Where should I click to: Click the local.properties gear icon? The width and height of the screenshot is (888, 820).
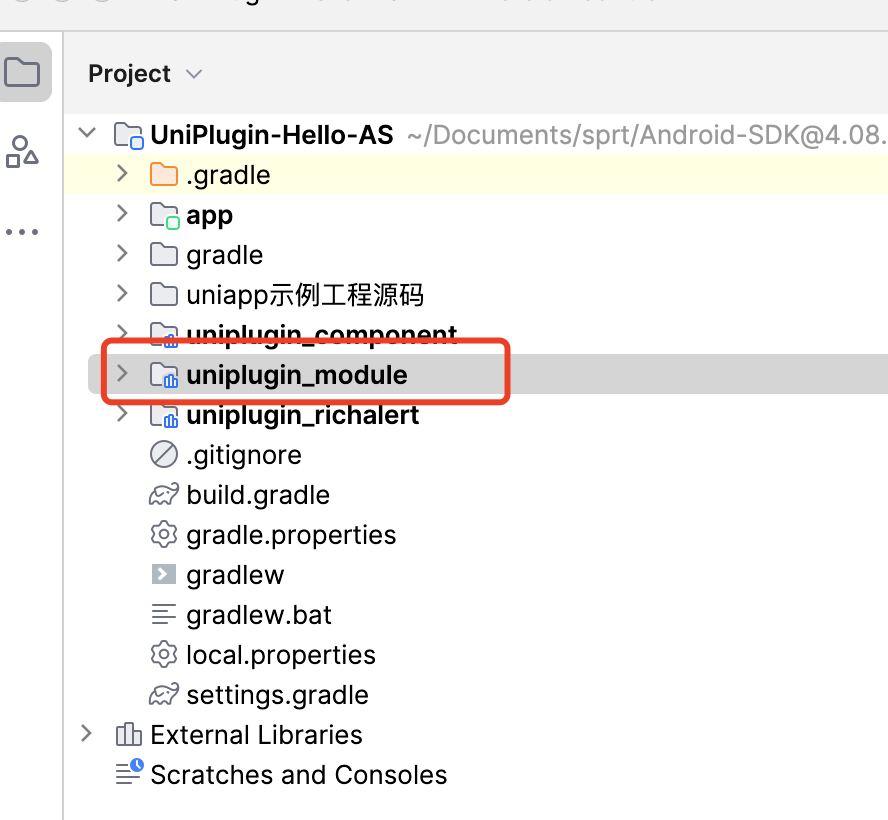click(x=163, y=655)
